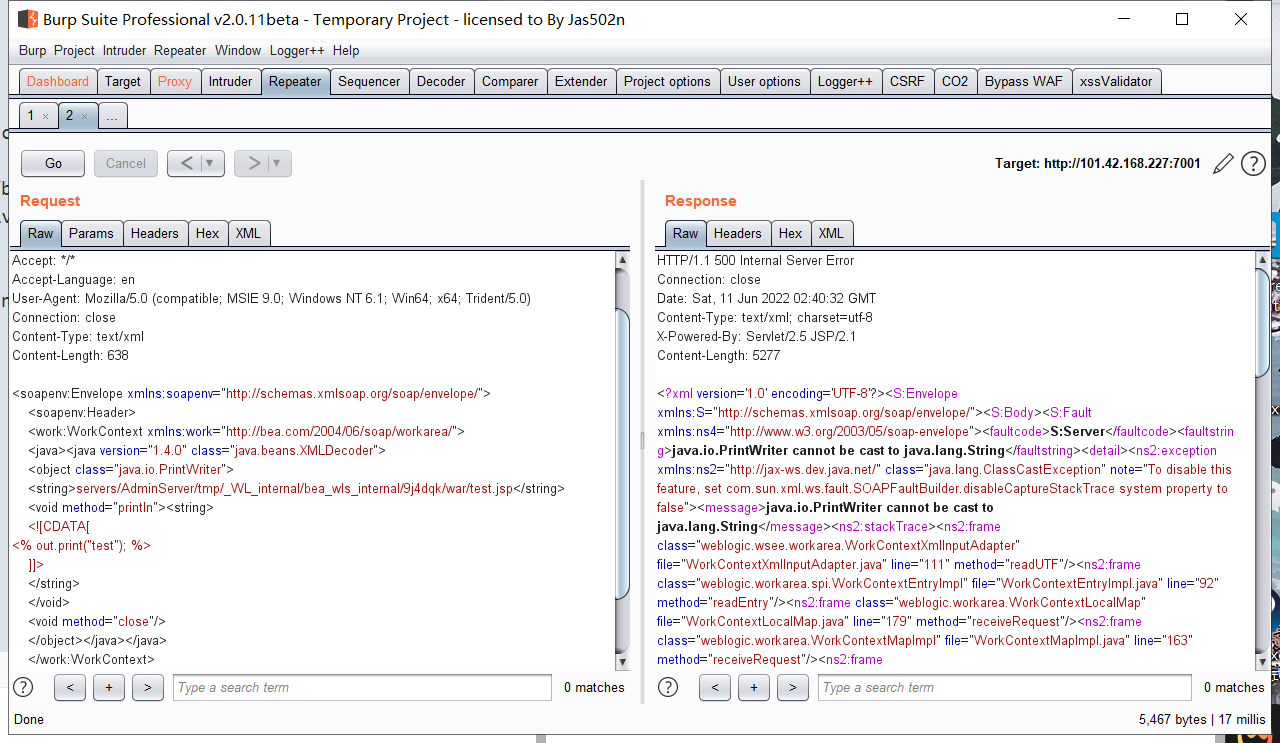Open response search options plus button
This screenshot has width=1280, height=743.
(x=753, y=687)
